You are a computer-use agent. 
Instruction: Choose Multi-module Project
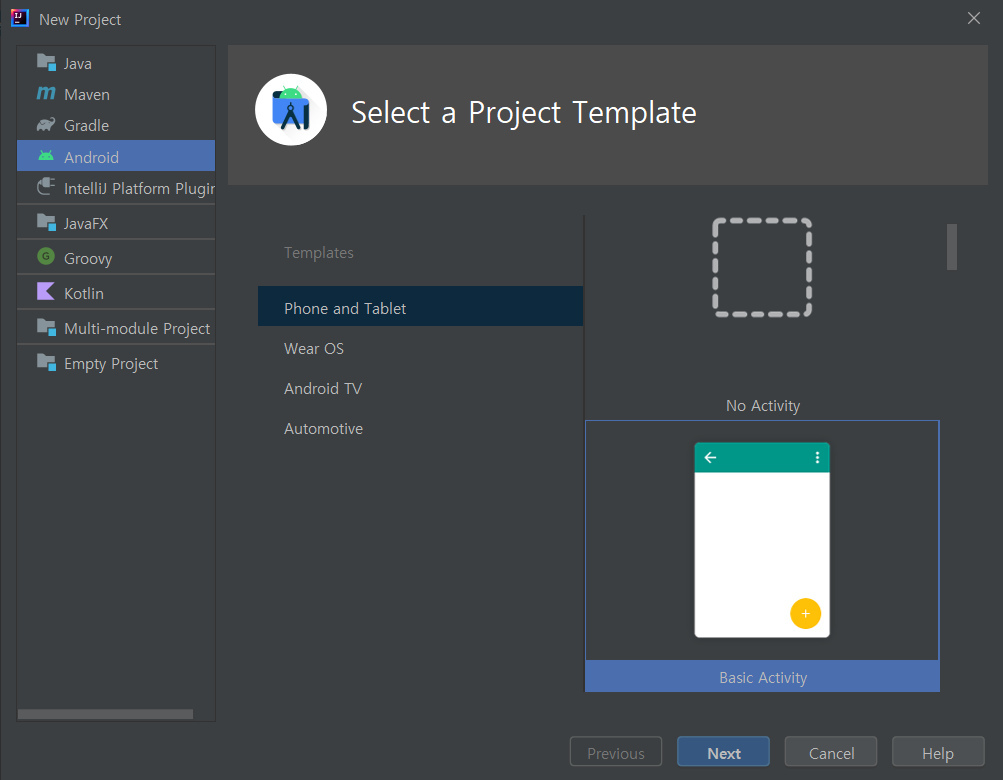(x=116, y=328)
